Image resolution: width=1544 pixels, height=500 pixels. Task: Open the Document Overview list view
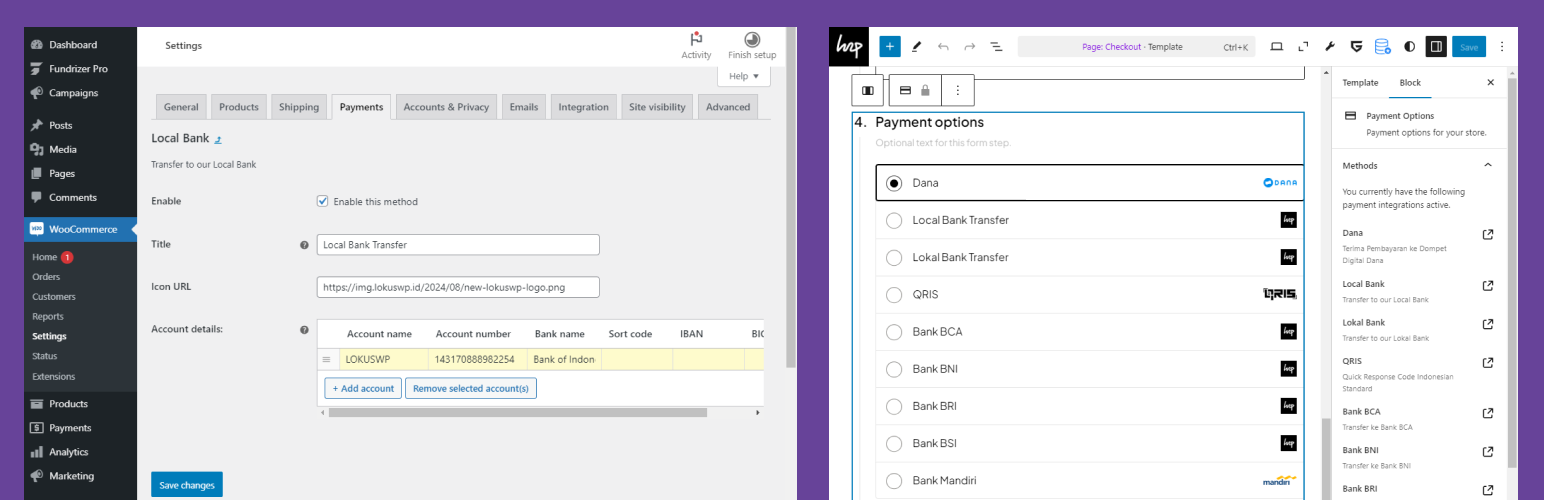(x=996, y=47)
